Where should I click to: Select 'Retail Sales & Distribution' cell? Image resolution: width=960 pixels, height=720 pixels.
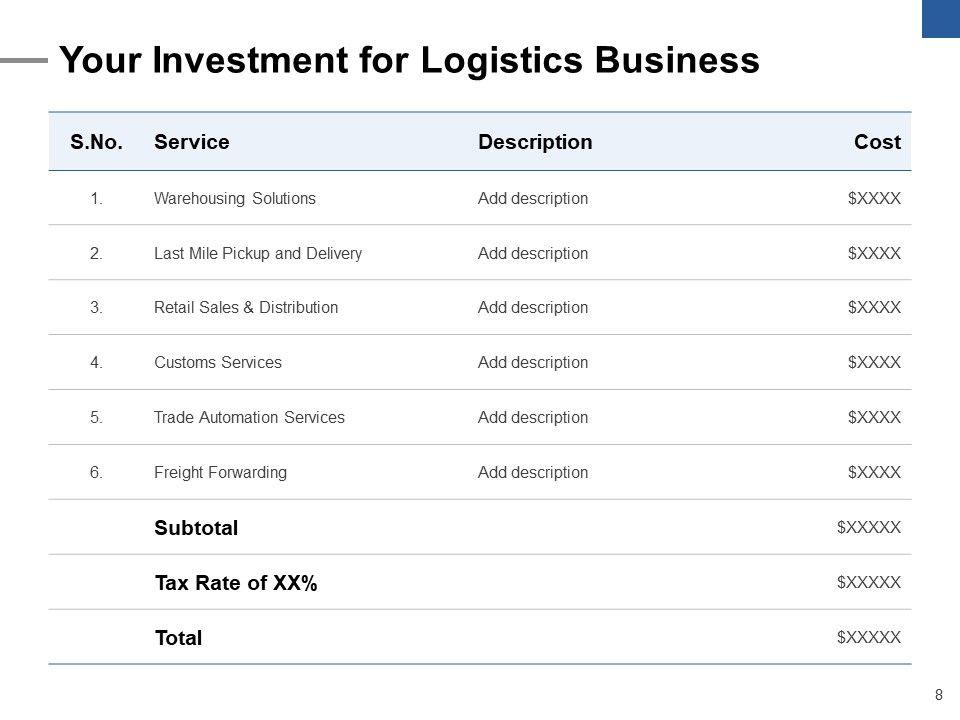(246, 308)
